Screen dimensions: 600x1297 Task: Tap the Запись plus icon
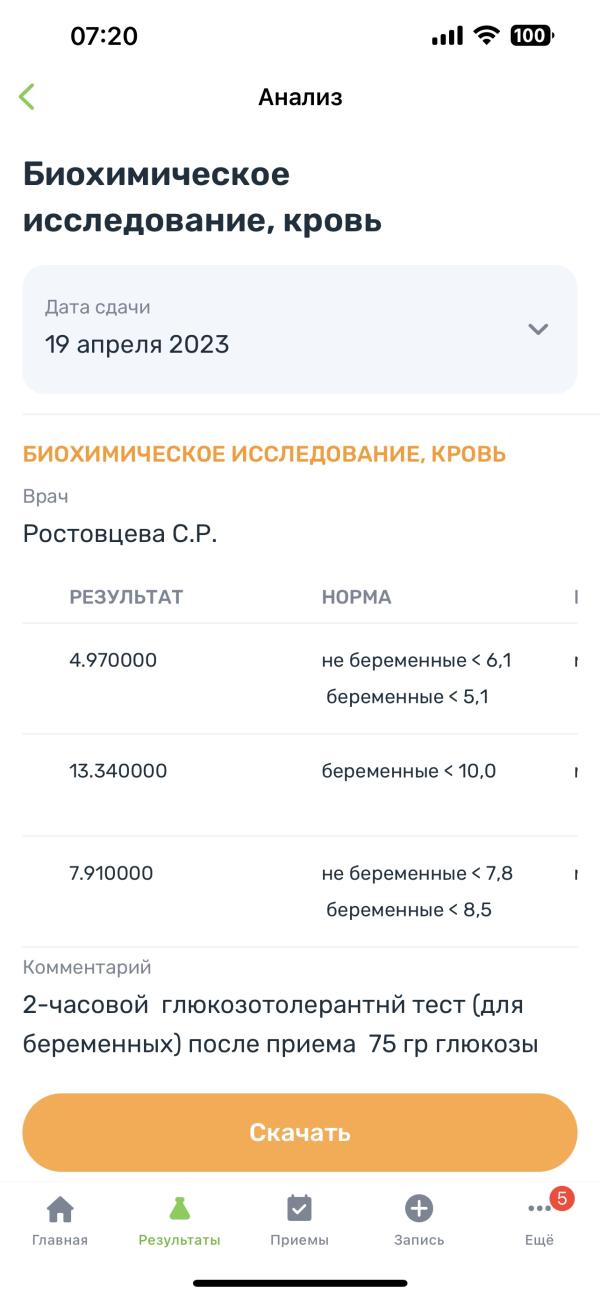point(419,1208)
